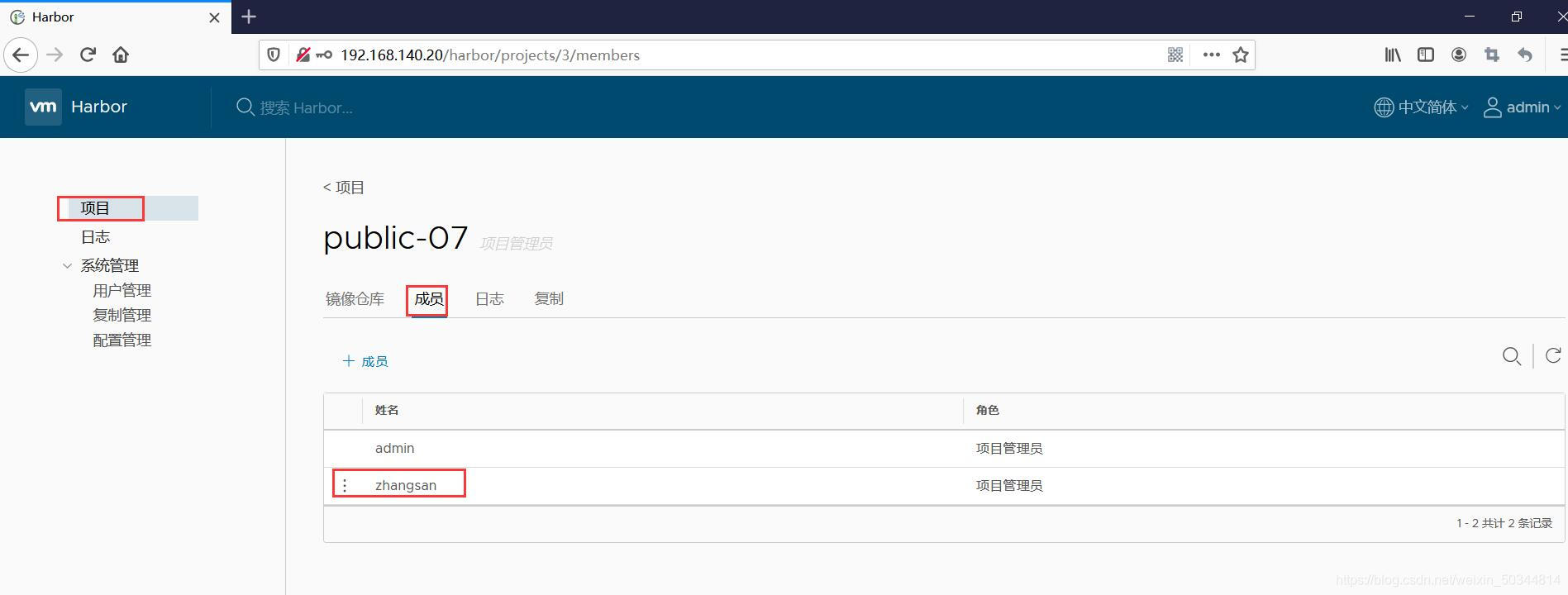Screen dimensions: 1568x595
Task: Select 项目 in the left sidebar
Action: [95, 208]
